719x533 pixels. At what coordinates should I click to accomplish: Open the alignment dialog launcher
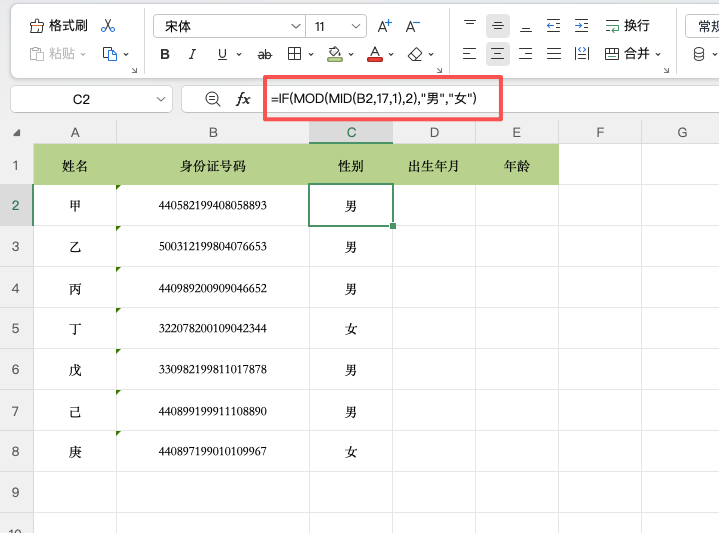pos(666,70)
